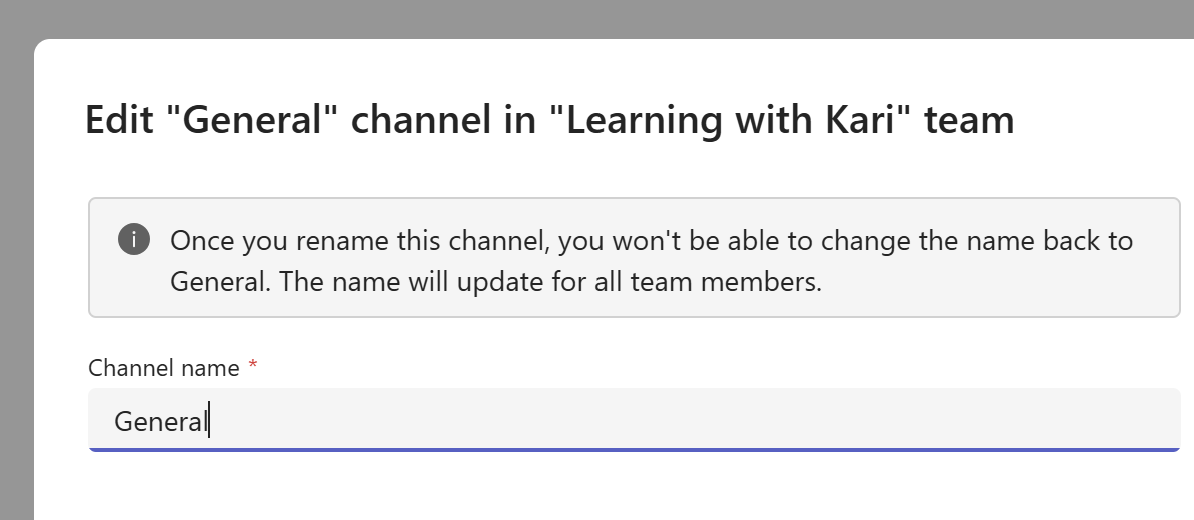Screen dimensions: 1194x520
Task: Click the empty right side of the name field
Action: 900,421
